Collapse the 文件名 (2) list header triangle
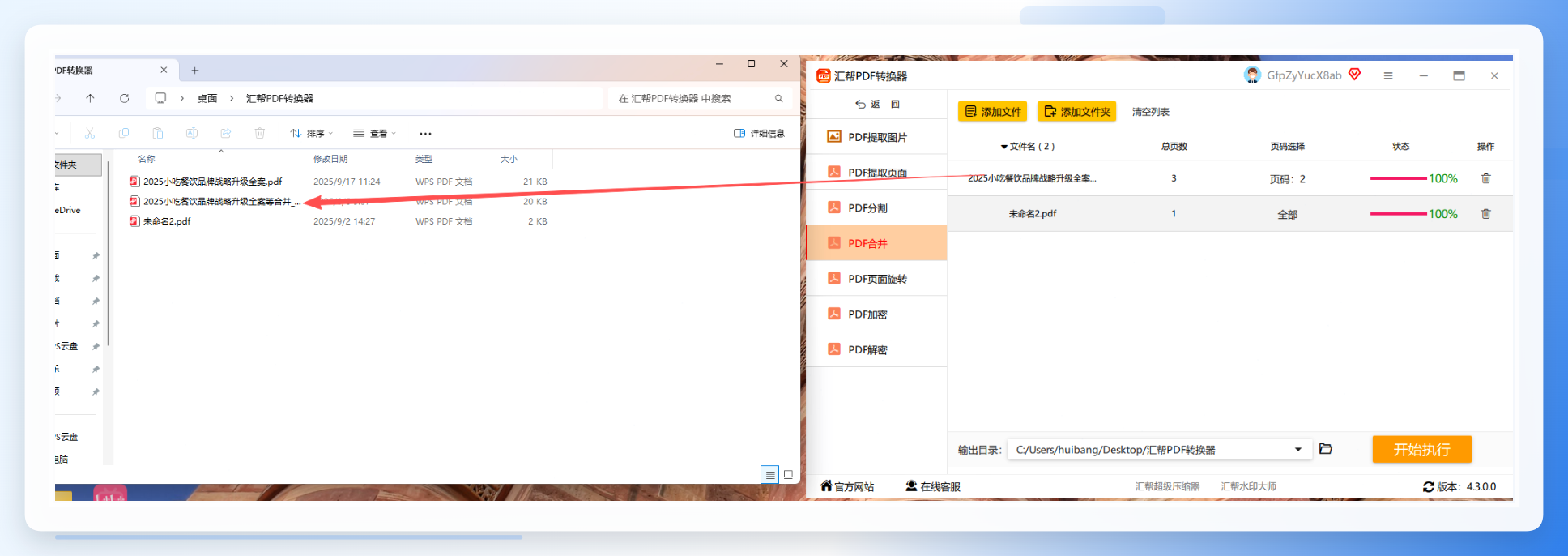This screenshot has width=1568, height=556. coord(1004,147)
